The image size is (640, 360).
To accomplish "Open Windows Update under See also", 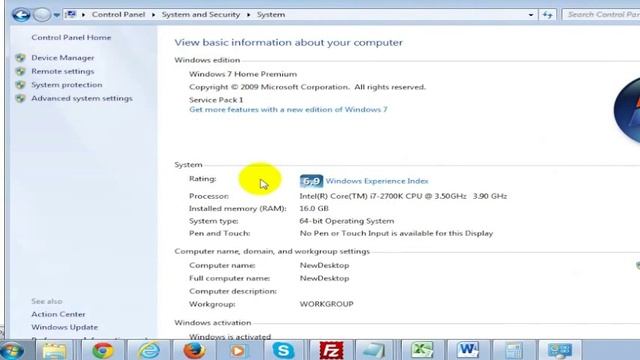I will 64,327.
